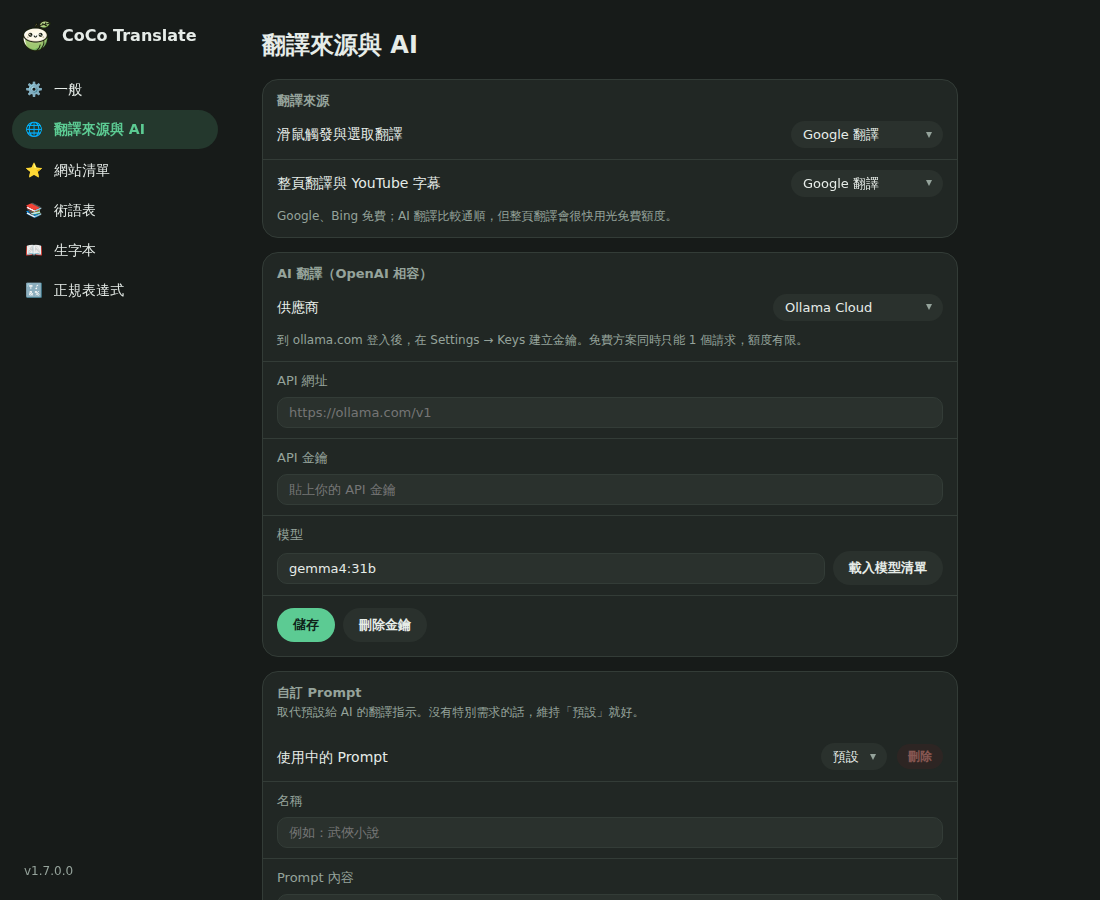Go to the 網站清單 page
Screen dimensions: 1100x900
click(x=115, y=170)
